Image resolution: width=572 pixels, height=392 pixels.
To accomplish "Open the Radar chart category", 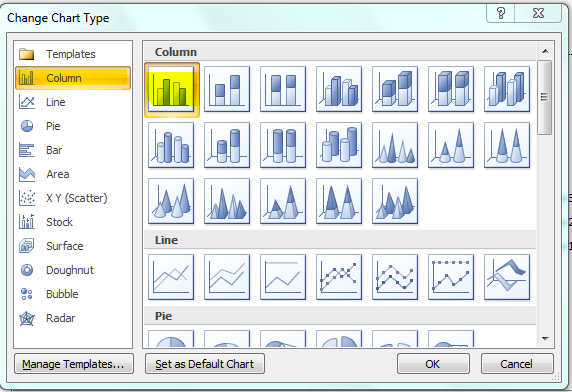I will [x=73, y=318].
